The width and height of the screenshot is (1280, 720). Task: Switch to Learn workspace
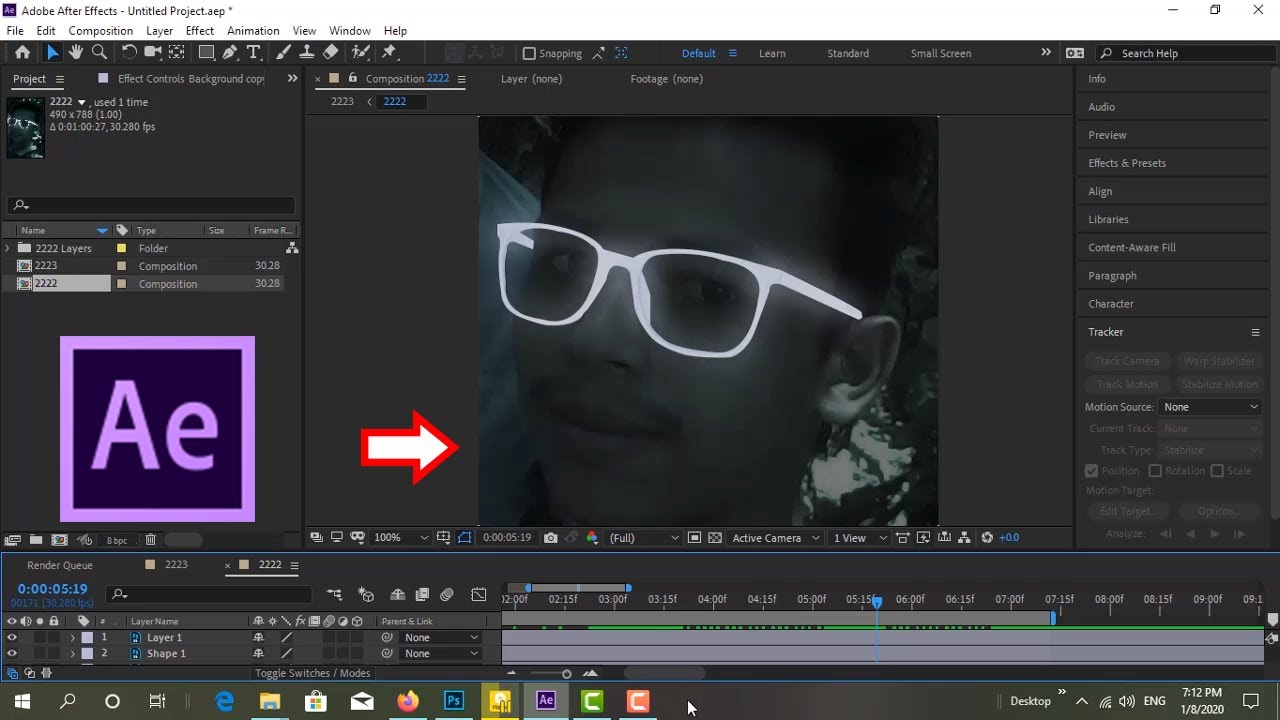click(772, 54)
